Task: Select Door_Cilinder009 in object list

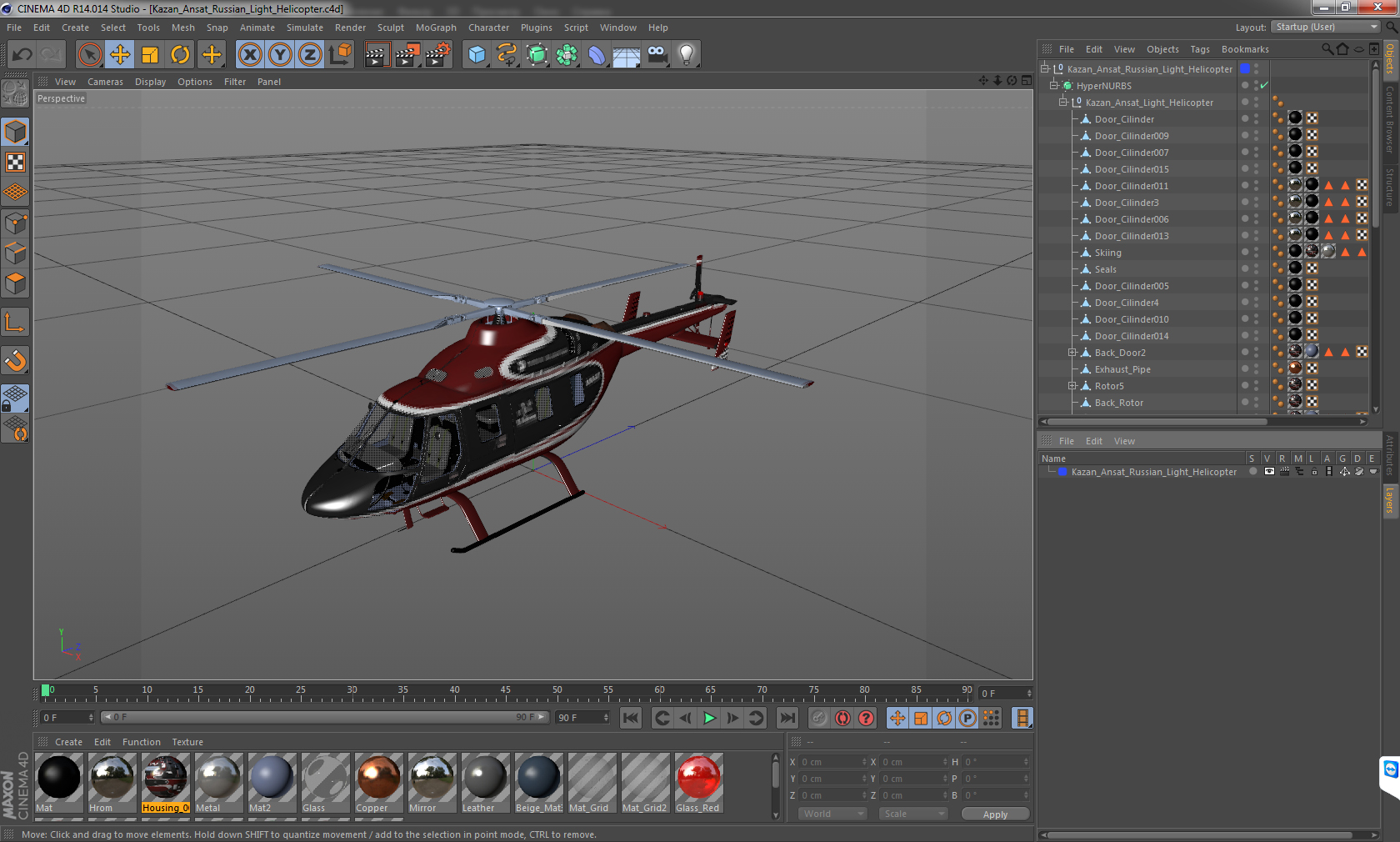Action: point(1131,136)
